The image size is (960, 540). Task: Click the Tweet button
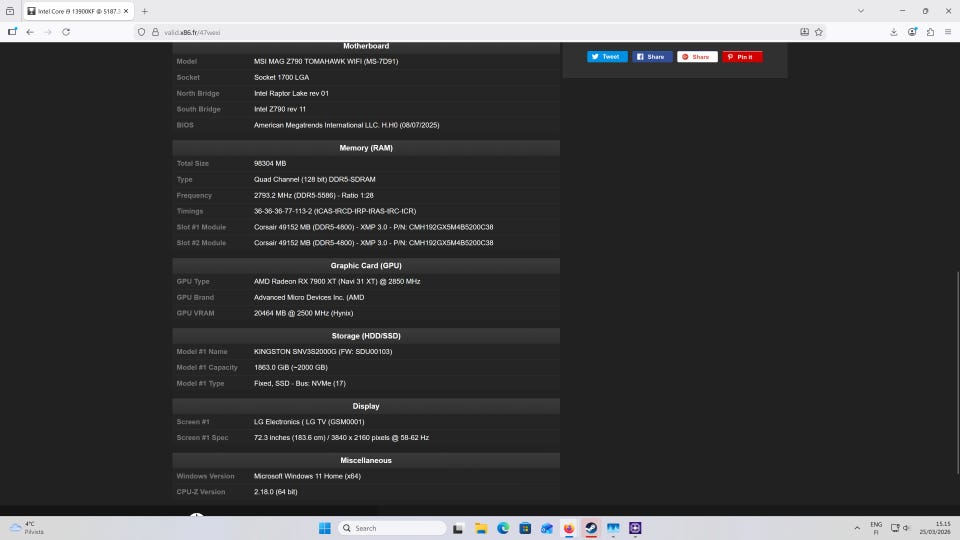(x=607, y=56)
